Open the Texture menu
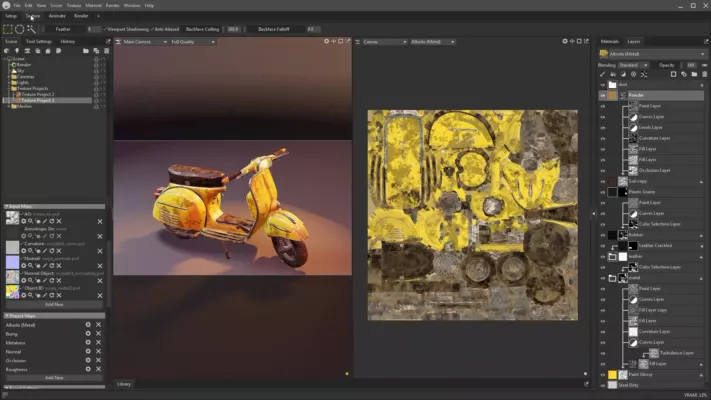This screenshot has width=711, height=400. (74, 5)
